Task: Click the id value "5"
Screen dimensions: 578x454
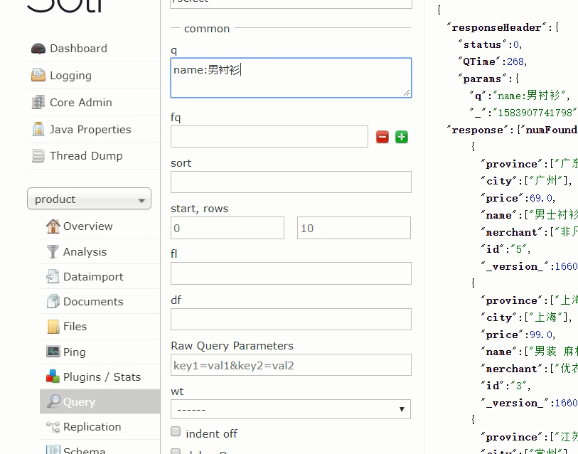Action: [518, 249]
